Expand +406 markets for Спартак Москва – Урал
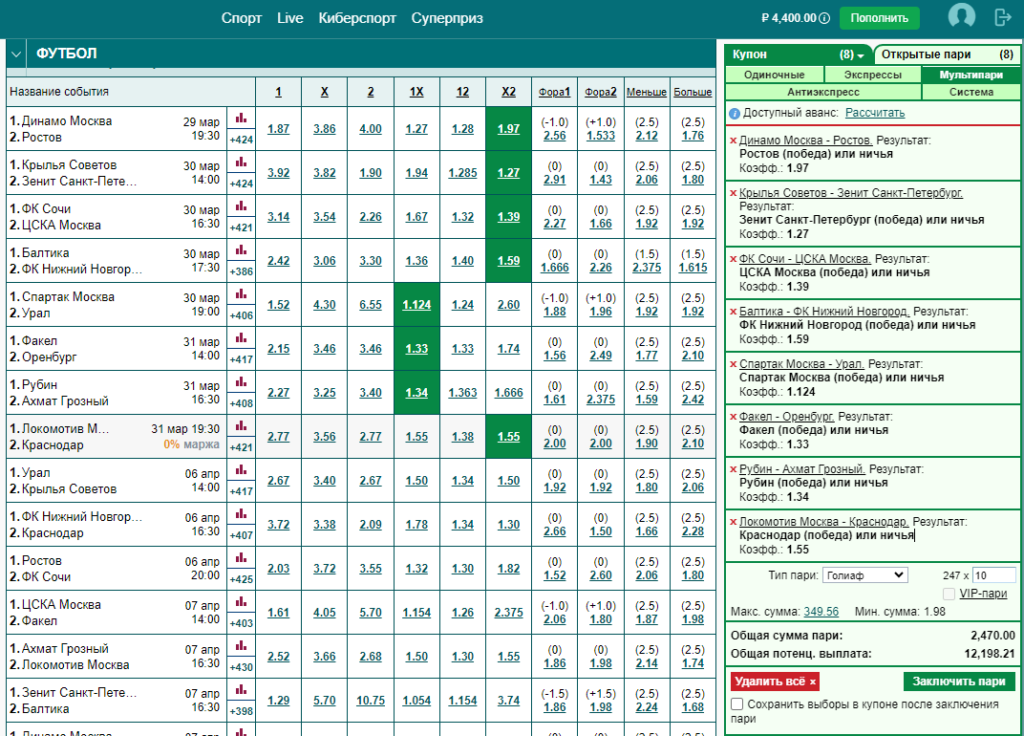Image resolution: width=1024 pixels, height=736 pixels. (x=241, y=315)
